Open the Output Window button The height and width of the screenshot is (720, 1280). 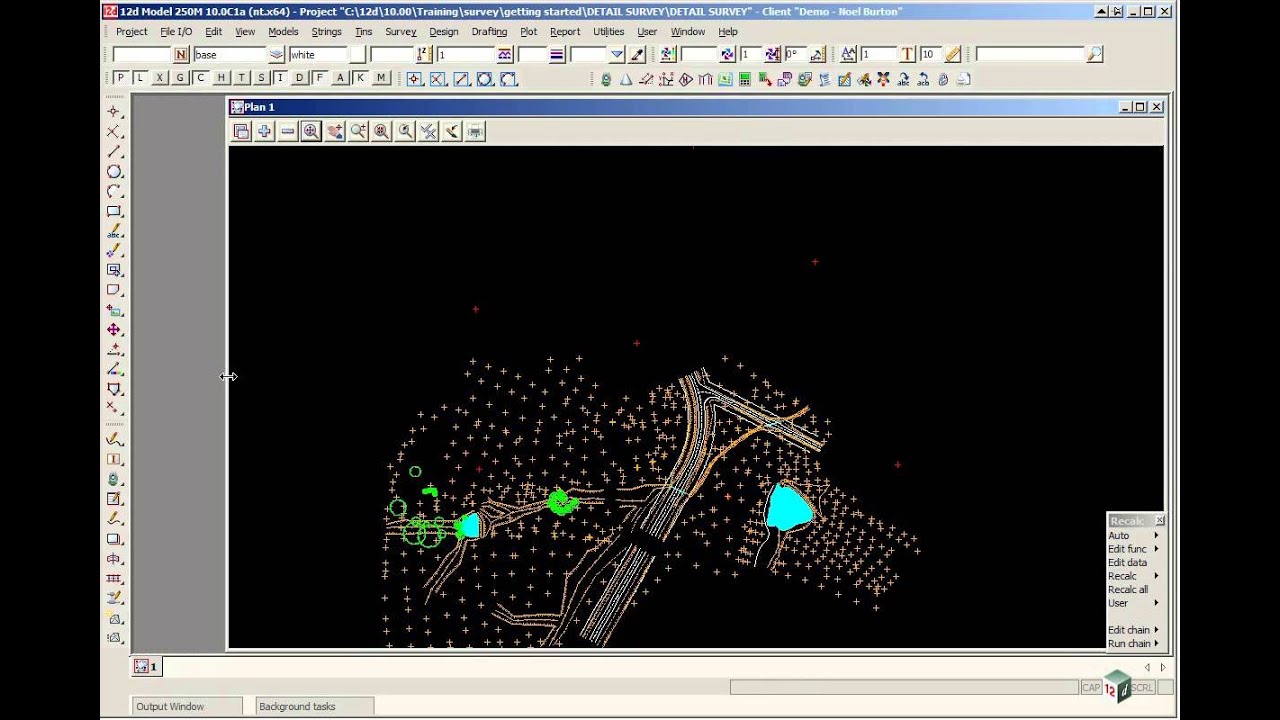[x=187, y=706]
